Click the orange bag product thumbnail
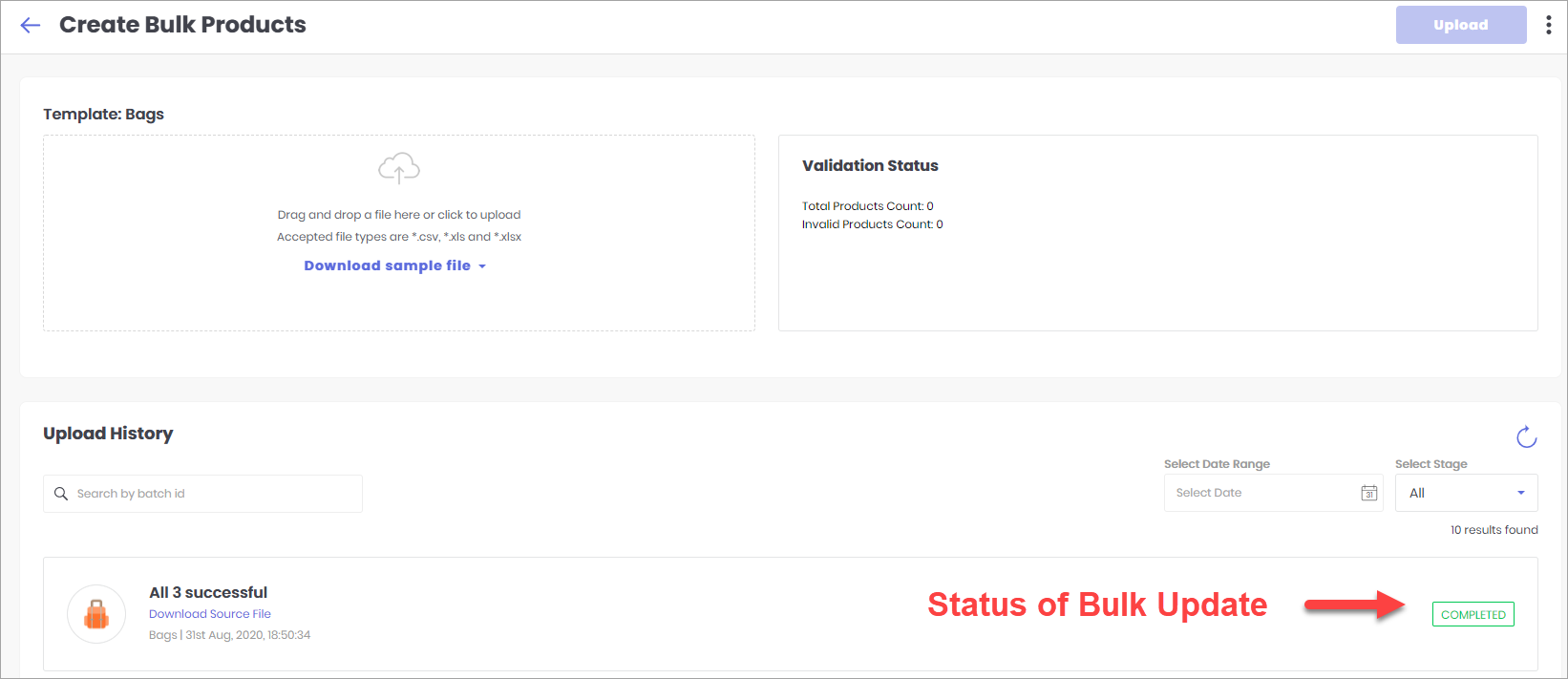The image size is (1568, 679). point(96,614)
